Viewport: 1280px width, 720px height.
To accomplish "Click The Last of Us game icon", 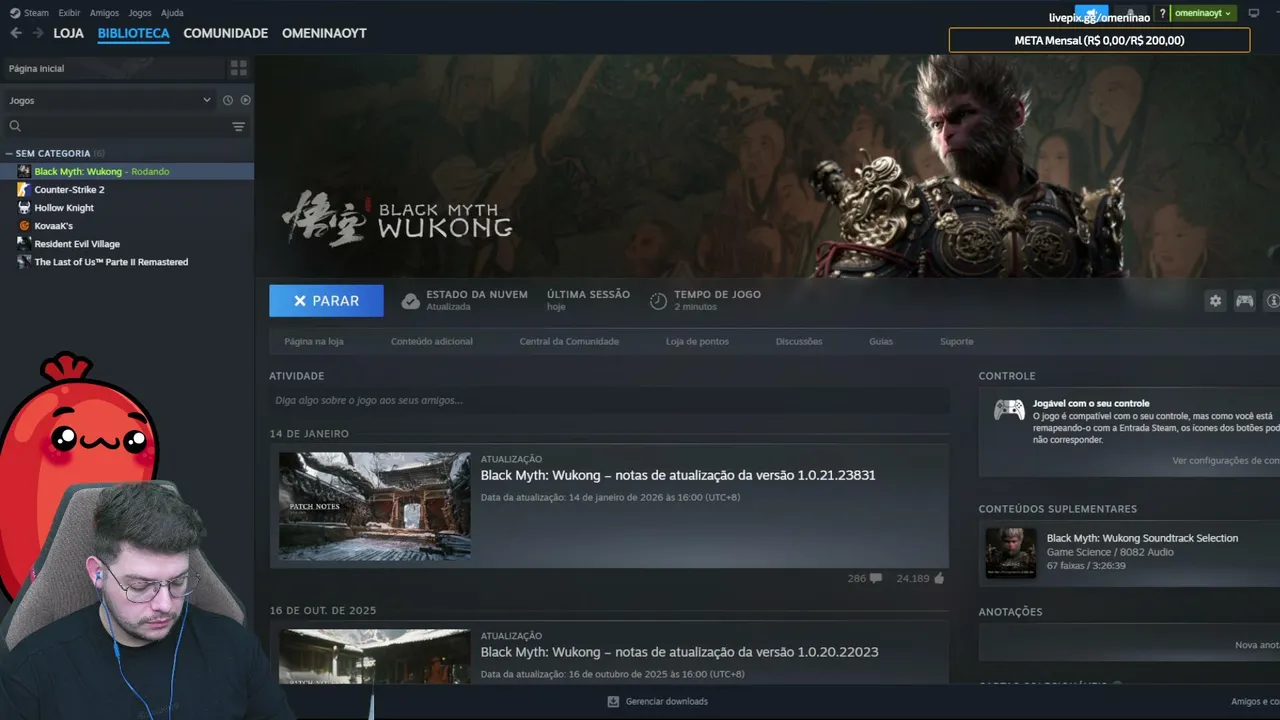I will [x=24, y=261].
